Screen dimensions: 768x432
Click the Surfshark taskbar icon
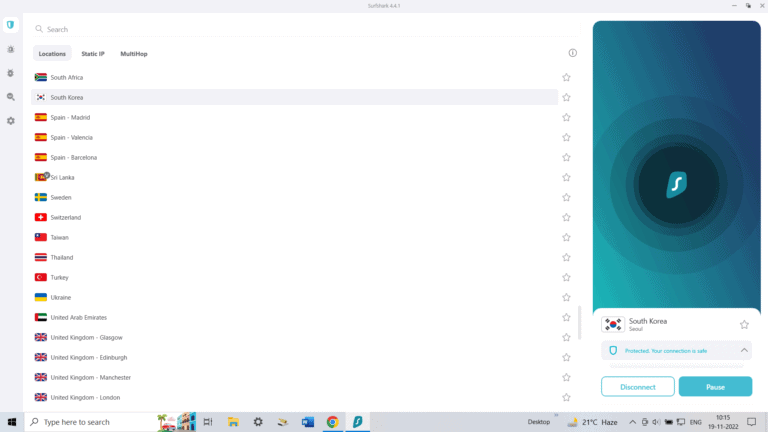(x=358, y=422)
